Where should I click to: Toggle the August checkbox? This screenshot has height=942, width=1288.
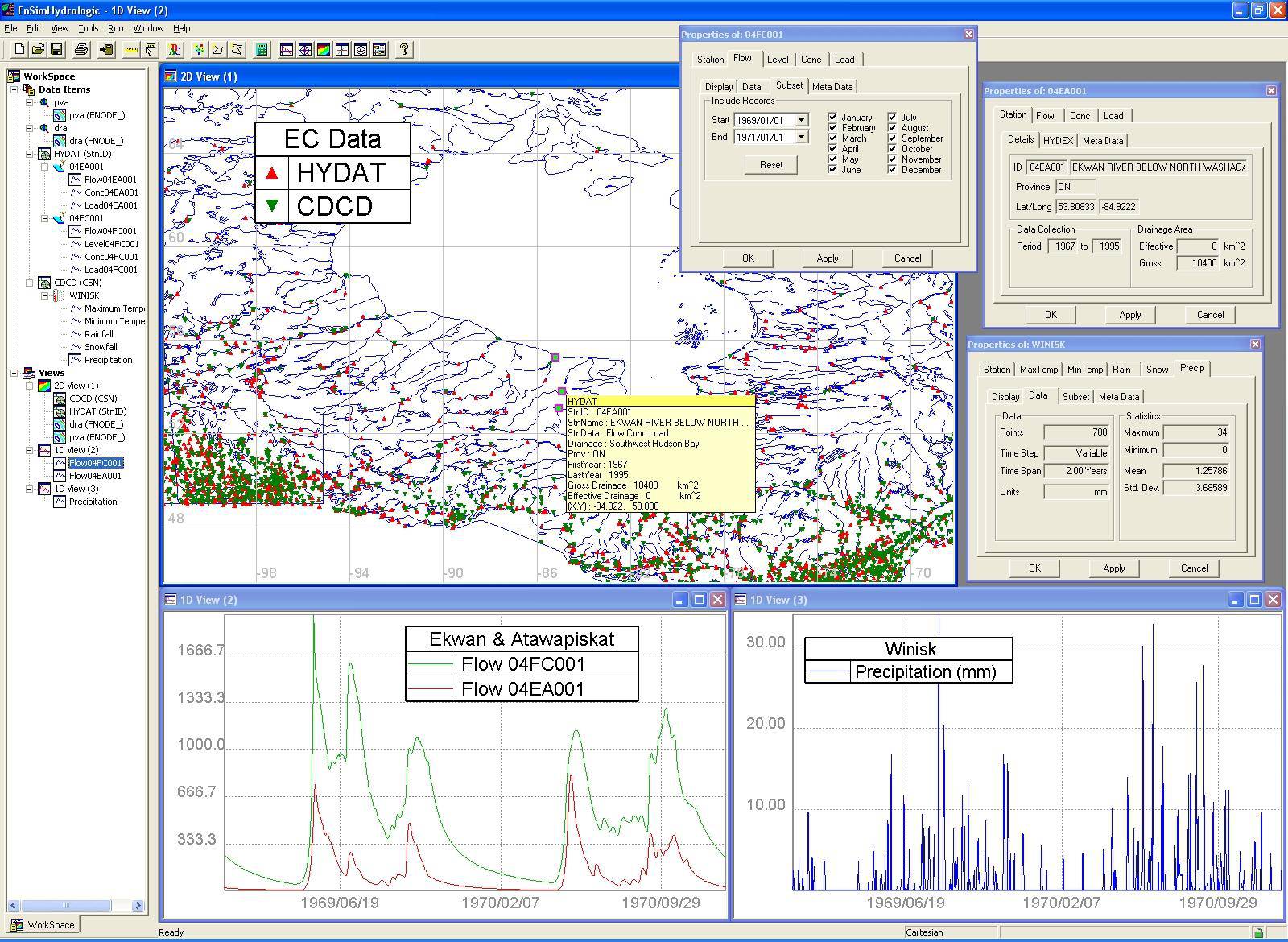(893, 128)
